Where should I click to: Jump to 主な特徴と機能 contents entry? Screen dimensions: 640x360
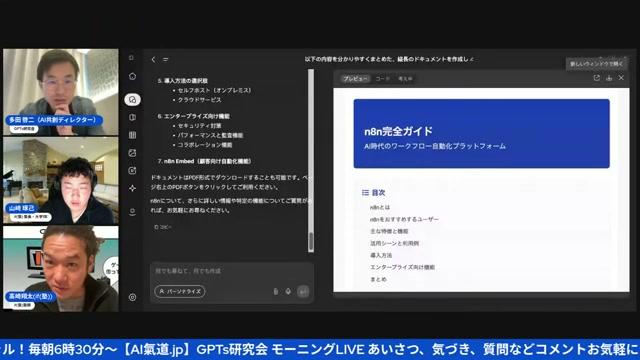[389, 231]
